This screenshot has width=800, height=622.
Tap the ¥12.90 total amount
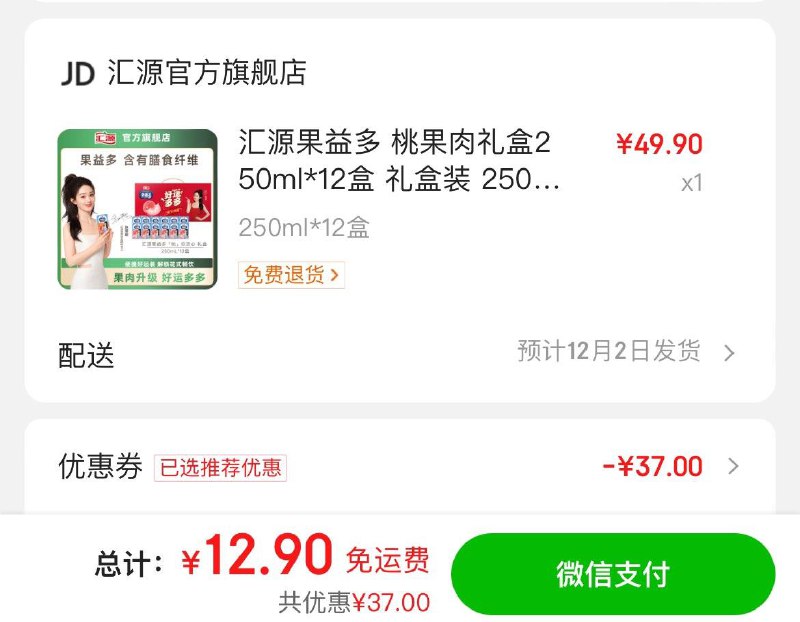point(257,555)
